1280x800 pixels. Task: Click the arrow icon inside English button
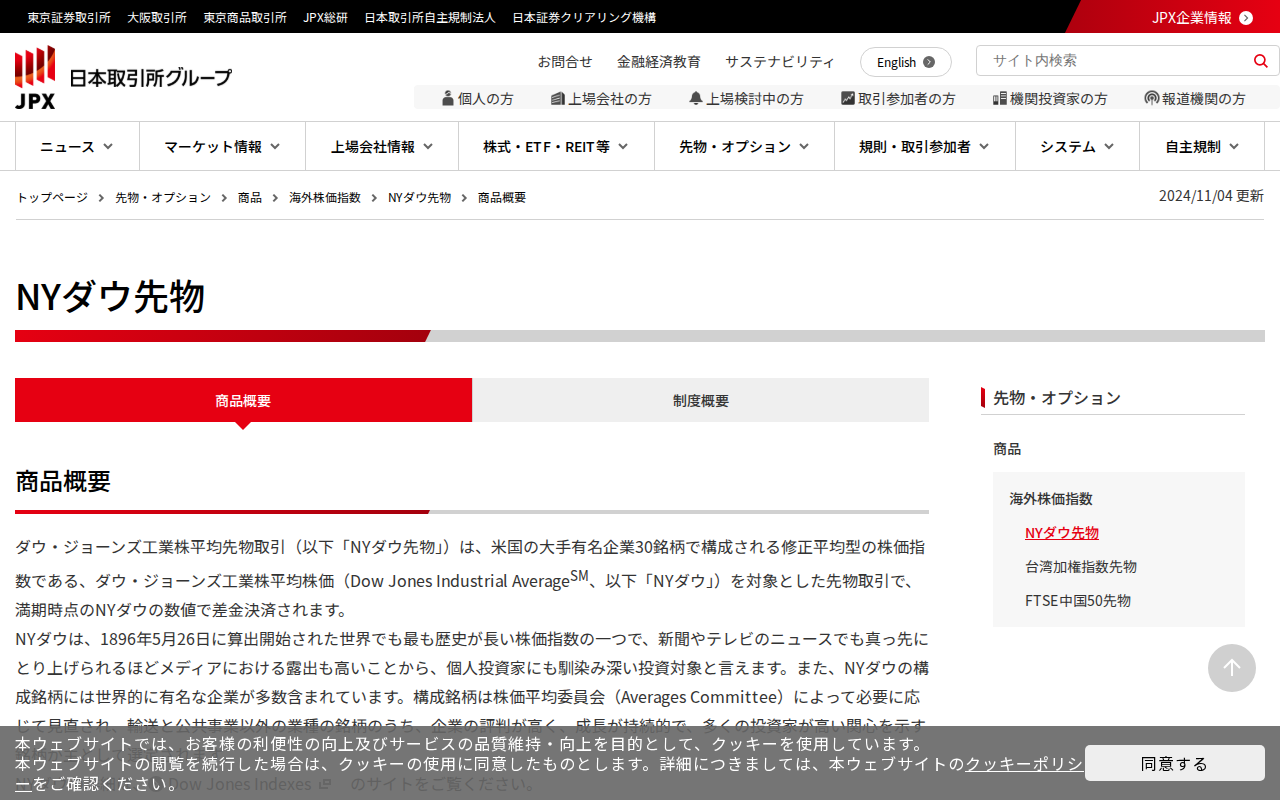click(929, 62)
